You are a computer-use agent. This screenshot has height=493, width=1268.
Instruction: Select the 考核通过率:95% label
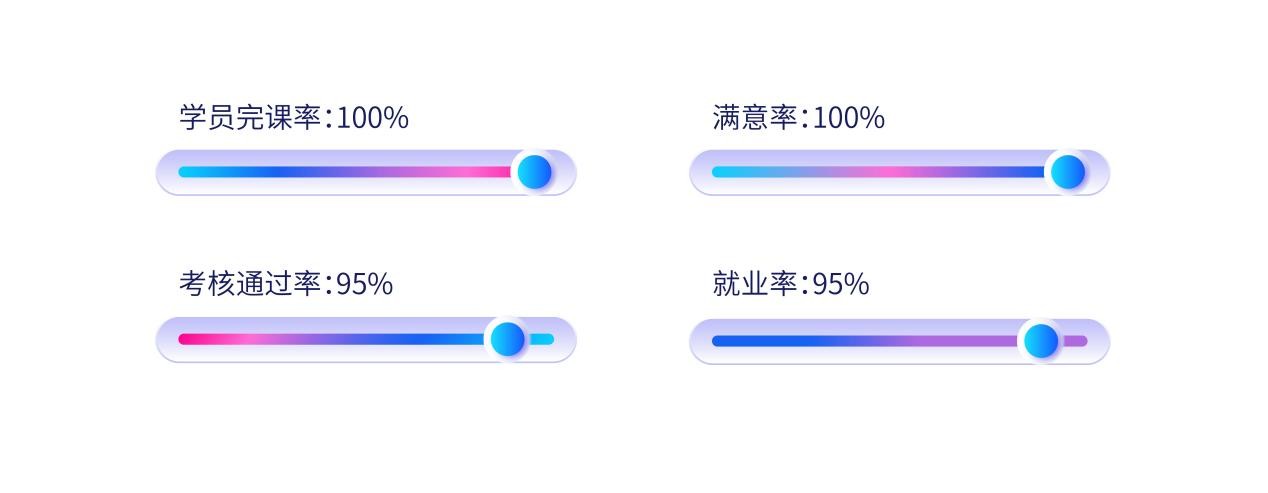click(286, 284)
